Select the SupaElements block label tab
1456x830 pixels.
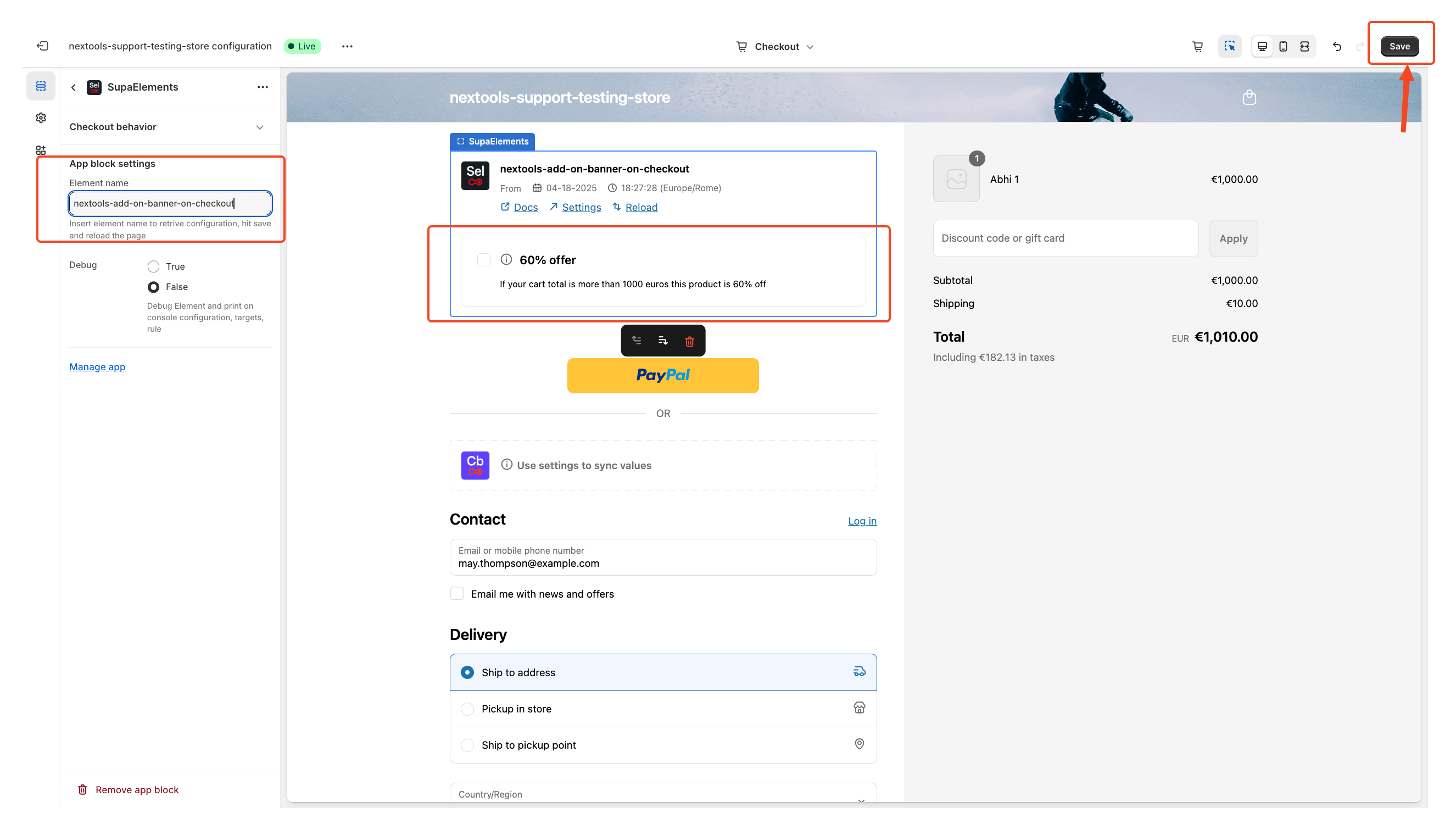click(492, 141)
